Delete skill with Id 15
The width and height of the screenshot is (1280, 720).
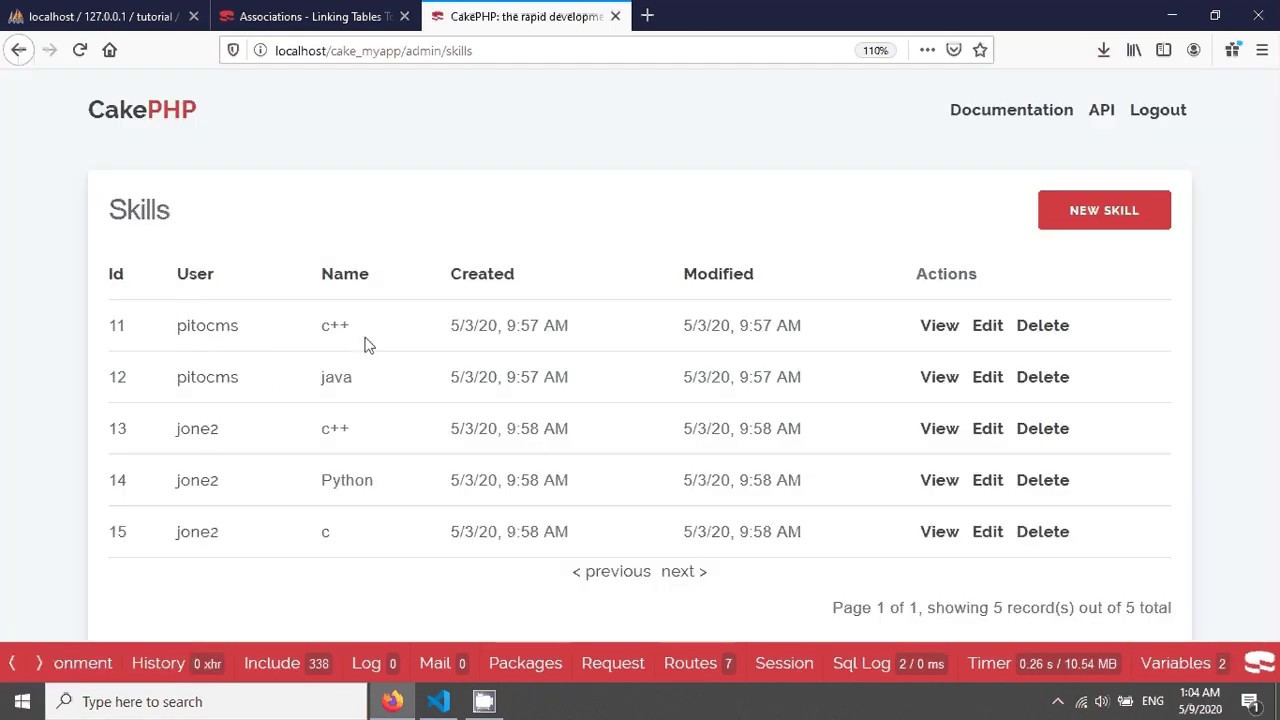point(1042,532)
